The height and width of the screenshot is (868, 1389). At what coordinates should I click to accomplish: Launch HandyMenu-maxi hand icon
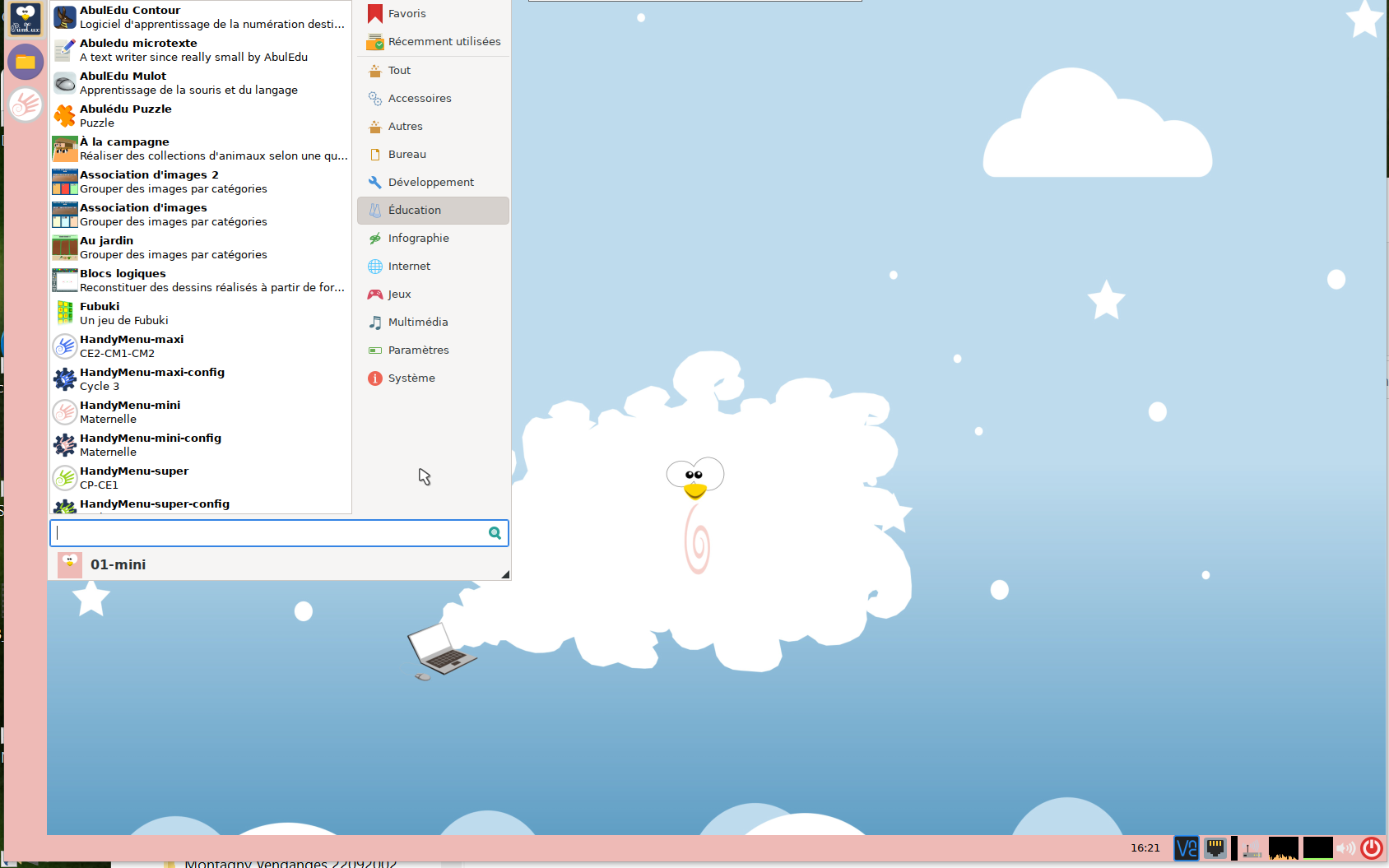[65, 346]
